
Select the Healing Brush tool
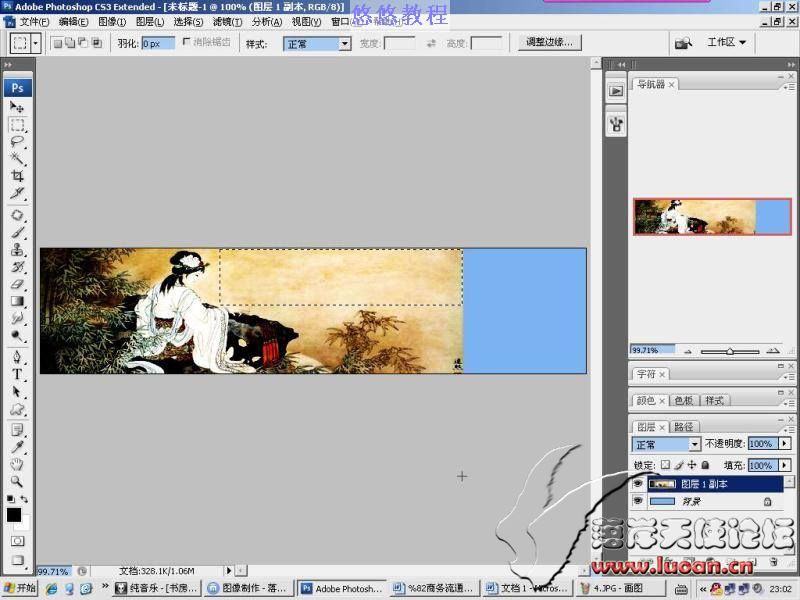pyautogui.click(x=17, y=215)
